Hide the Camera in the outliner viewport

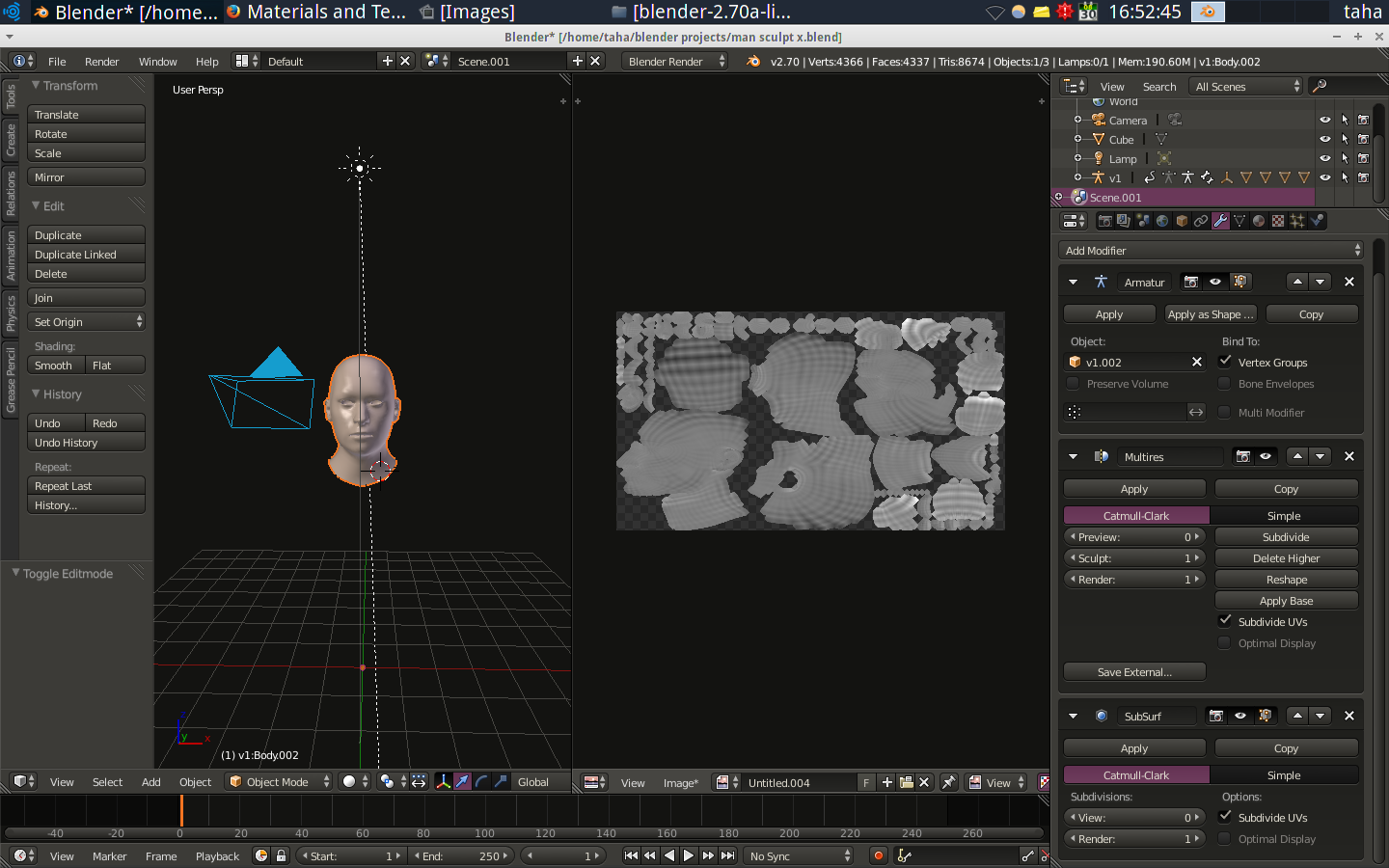(x=1324, y=120)
